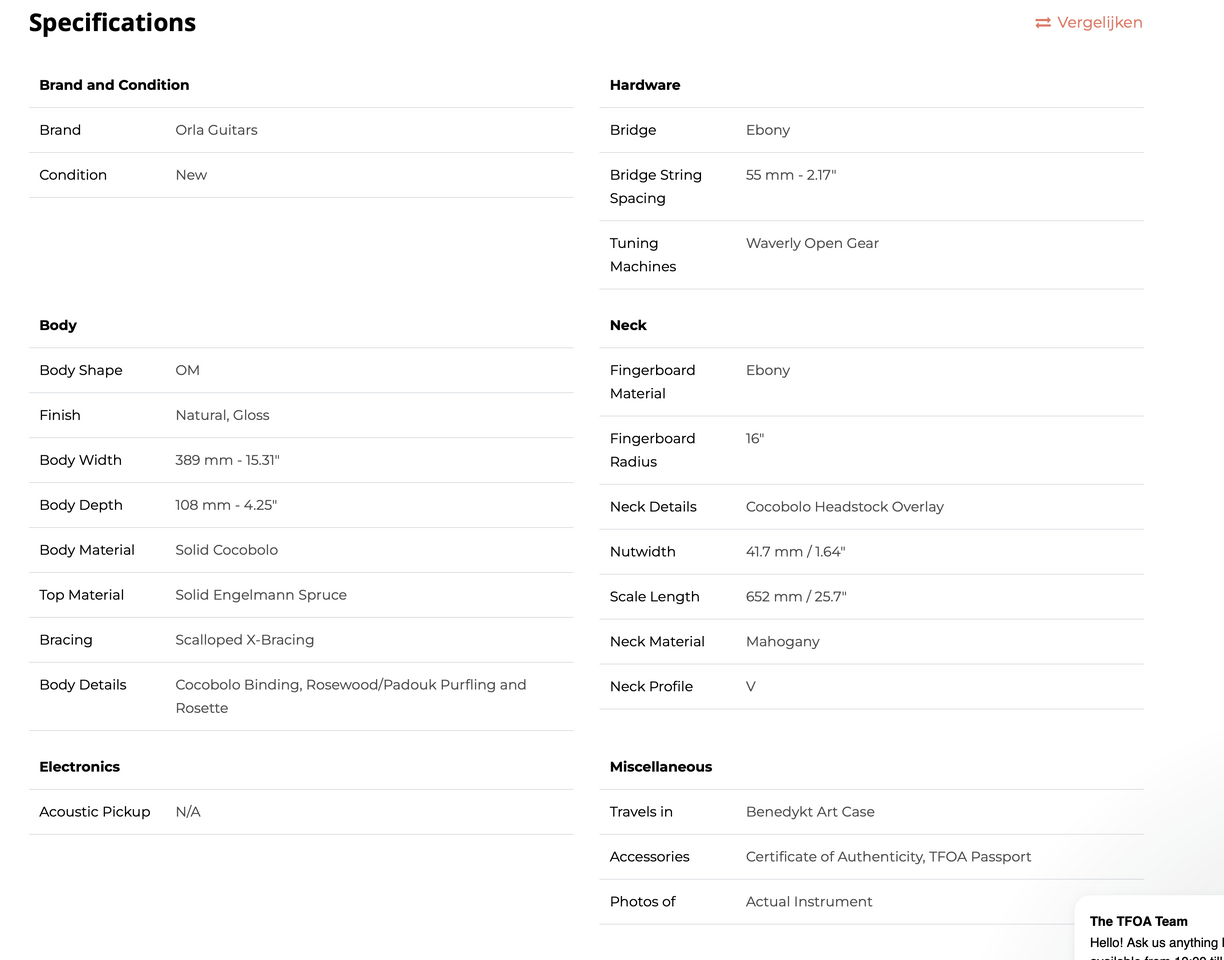Click the 'Body' section header

(x=58, y=325)
